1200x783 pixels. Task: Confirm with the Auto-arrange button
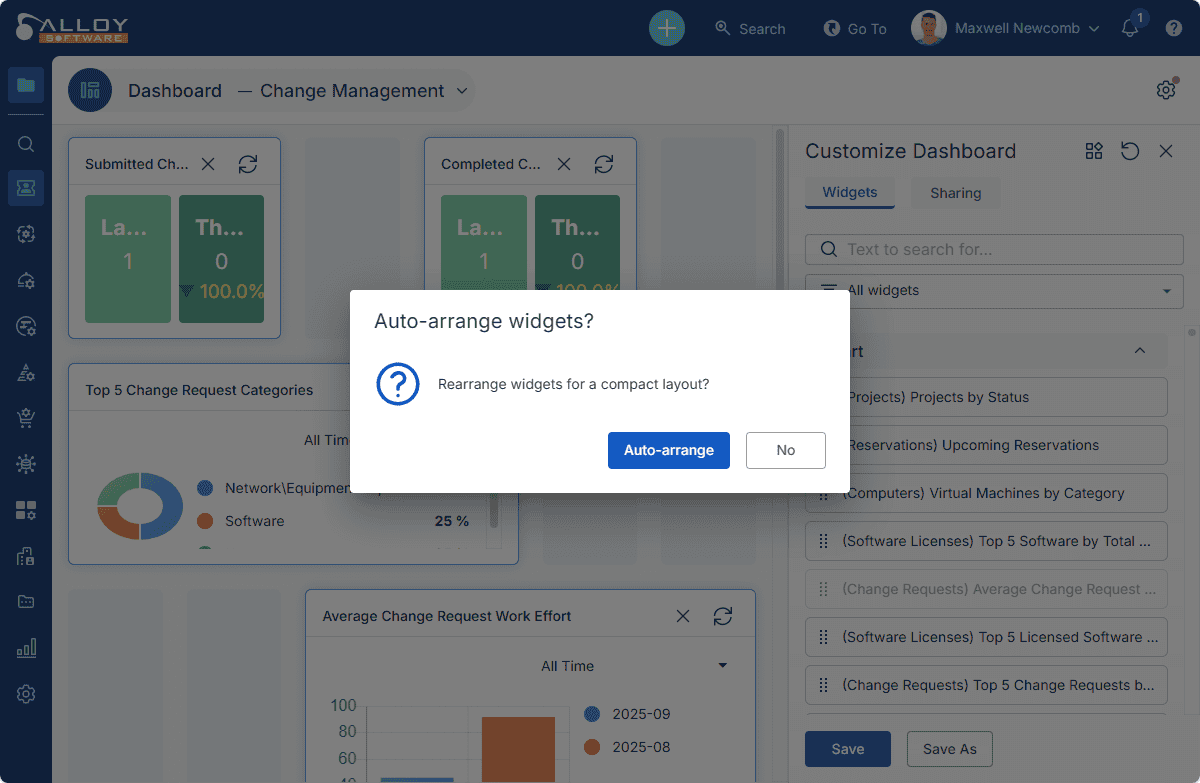coord(668,450)
